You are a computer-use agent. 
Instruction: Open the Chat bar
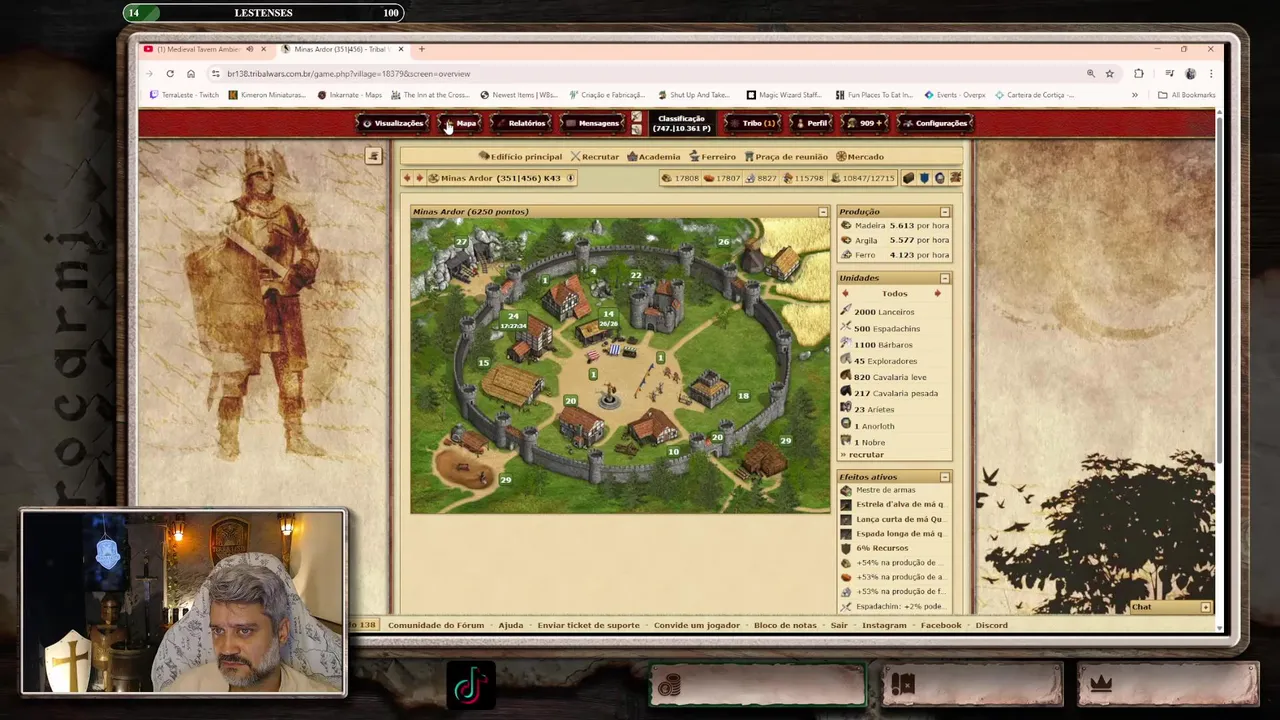(x=1169, y=607)
